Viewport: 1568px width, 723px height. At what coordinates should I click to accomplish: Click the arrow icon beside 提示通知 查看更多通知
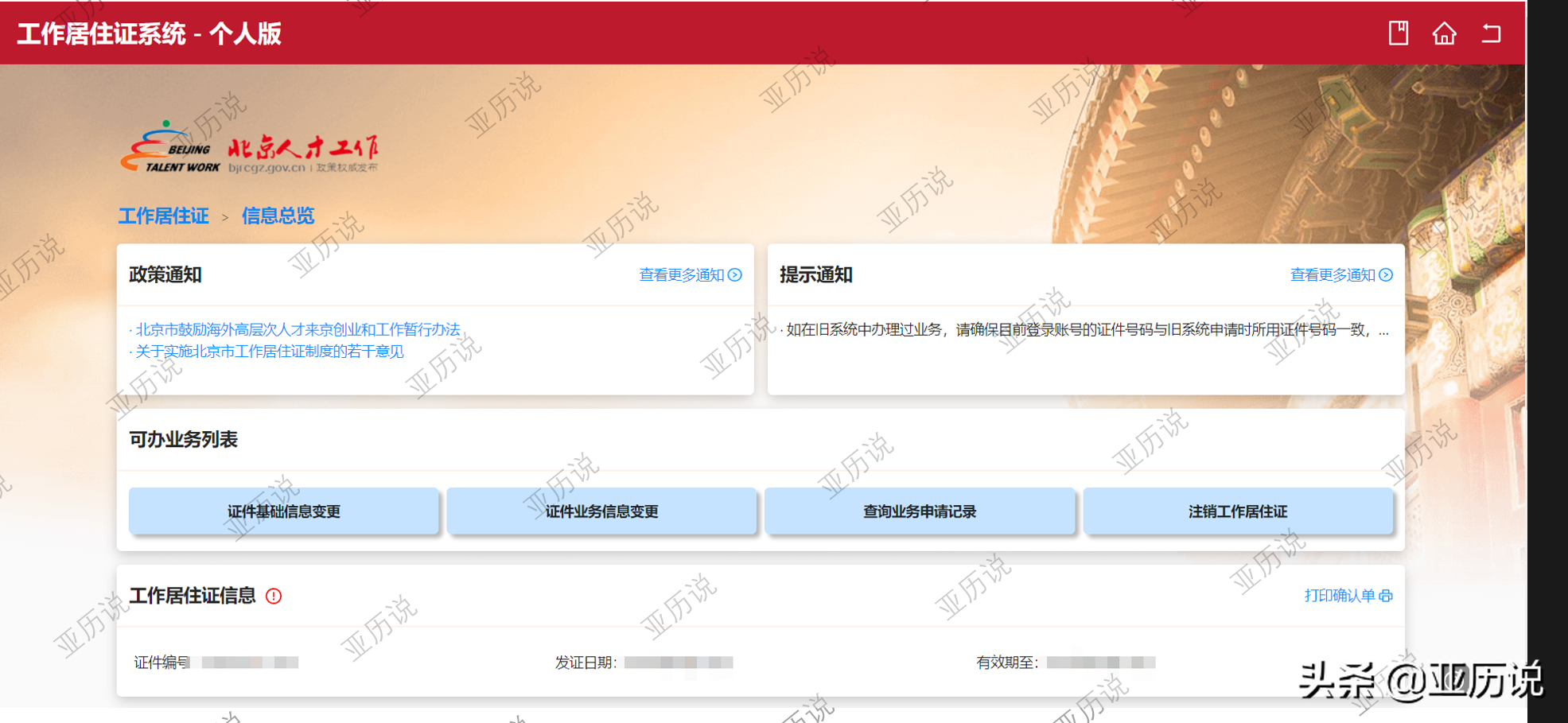pyautogui.click(x=1387, y=274)
